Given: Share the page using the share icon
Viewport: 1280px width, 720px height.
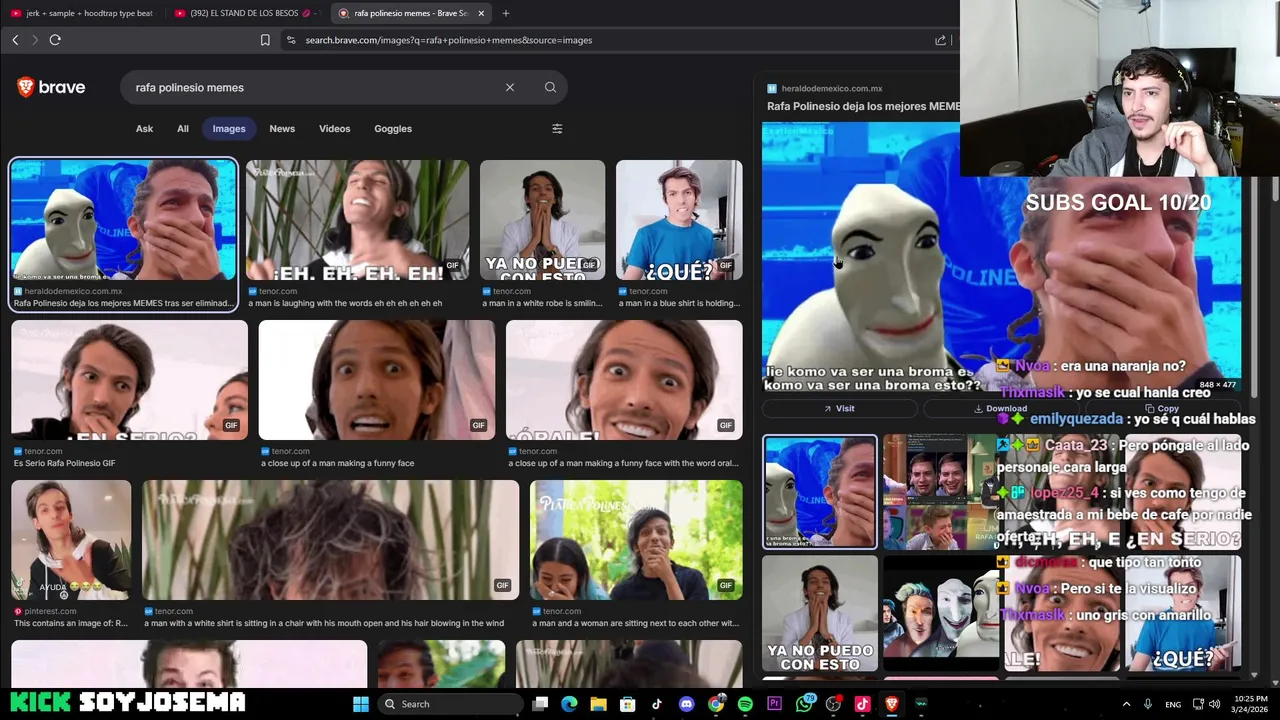Looking at the screenshot, I should pyautogui.click(x=940, y=40).
